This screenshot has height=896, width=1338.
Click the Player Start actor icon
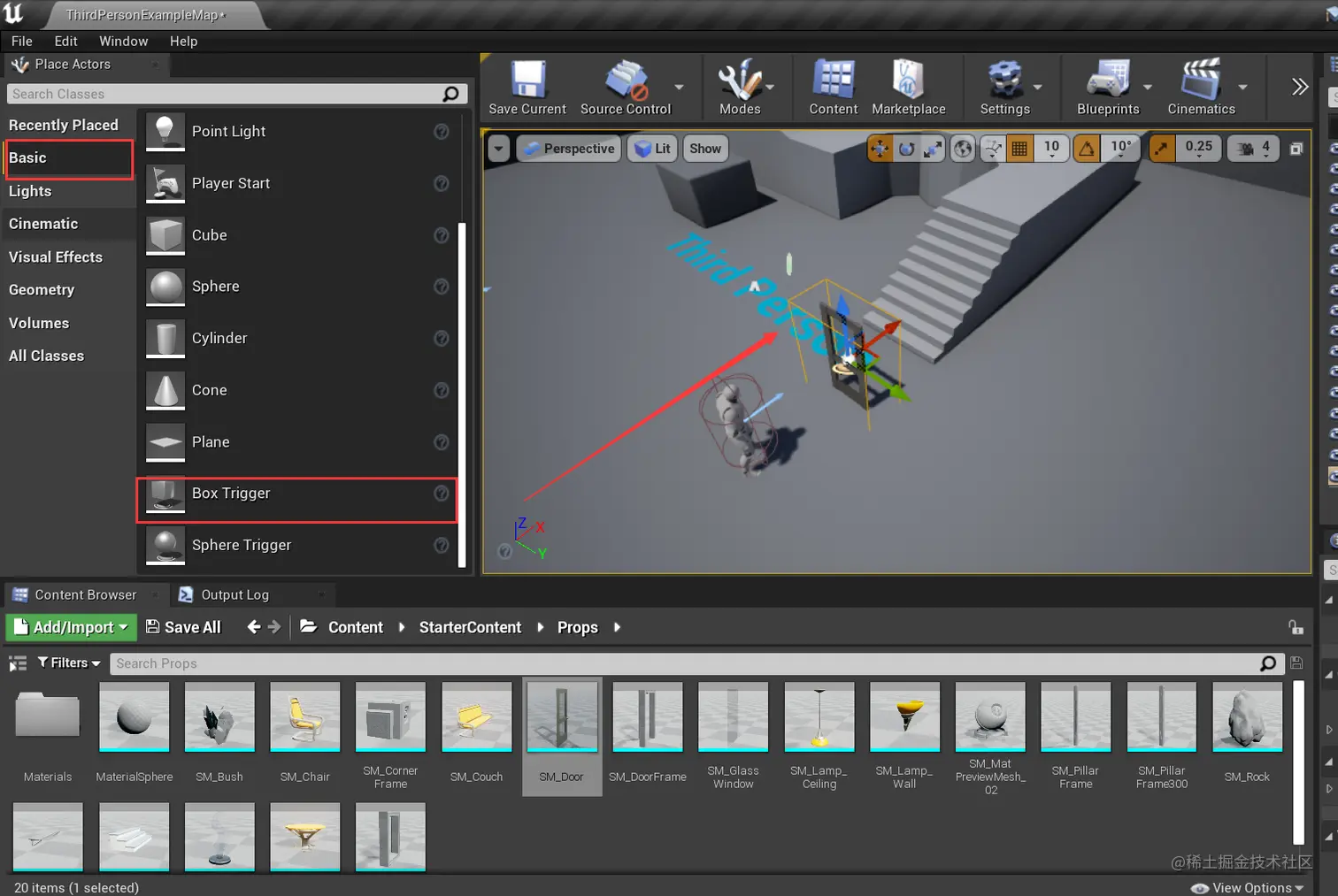[165, 183]
